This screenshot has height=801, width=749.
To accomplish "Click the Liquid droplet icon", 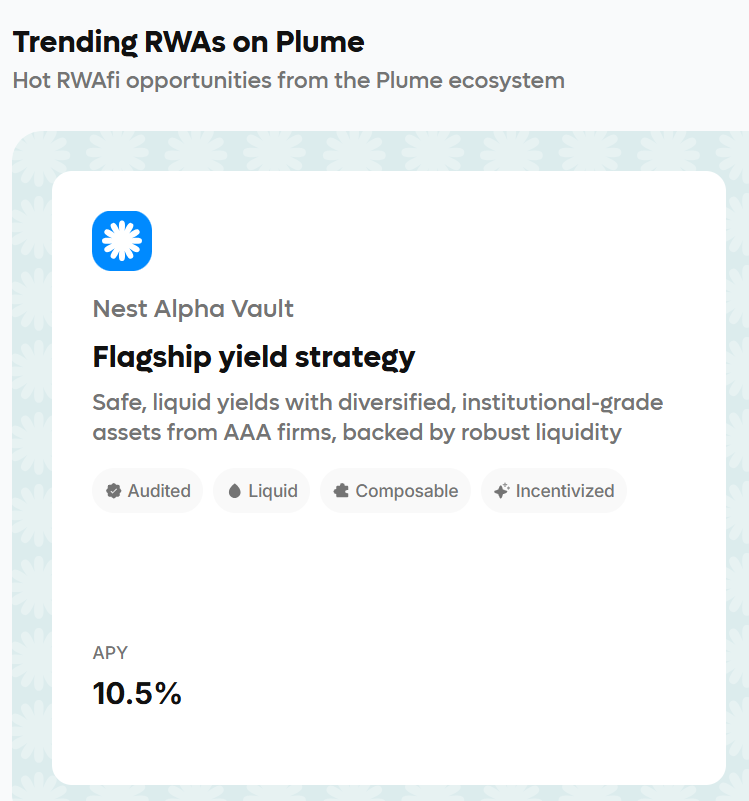I will click(x=235, y=491).
